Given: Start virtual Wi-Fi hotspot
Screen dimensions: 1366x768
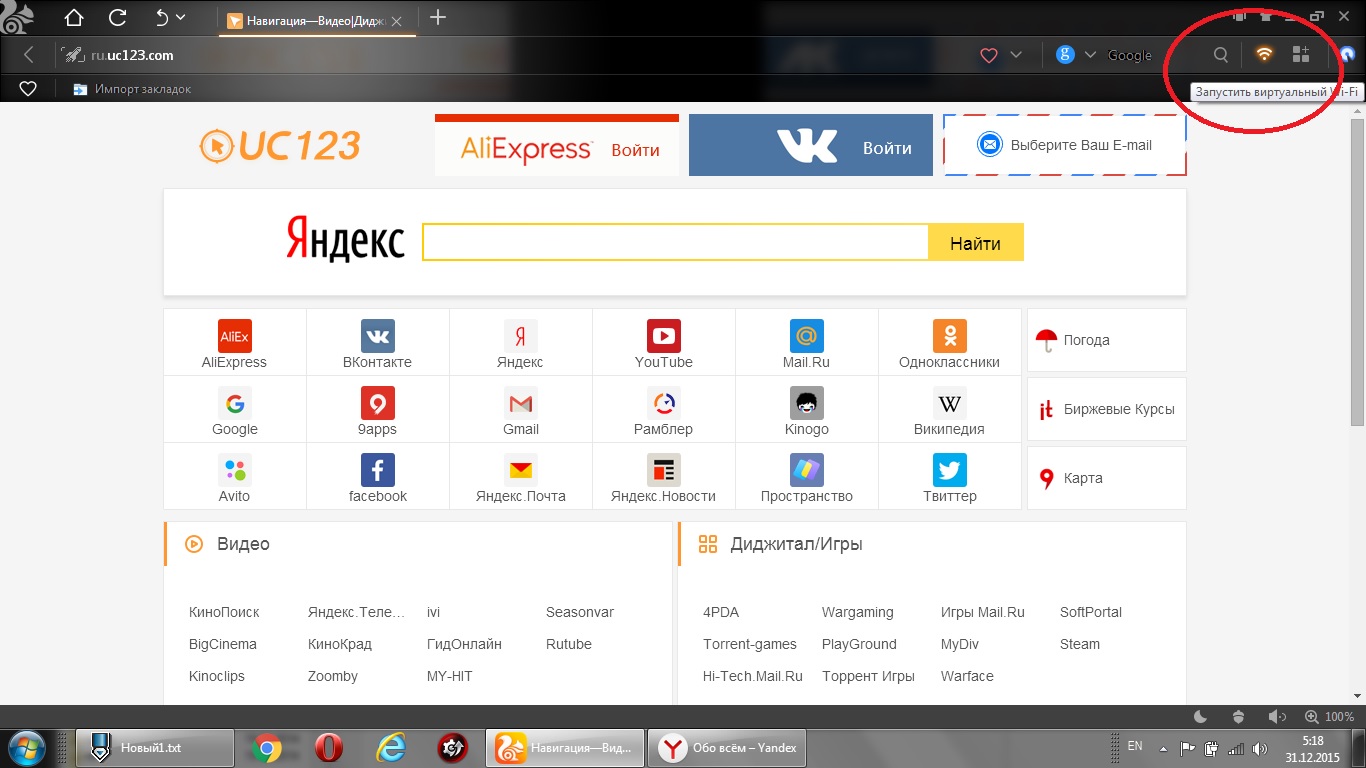Looking at the screenshot, I should [1264, 55].
